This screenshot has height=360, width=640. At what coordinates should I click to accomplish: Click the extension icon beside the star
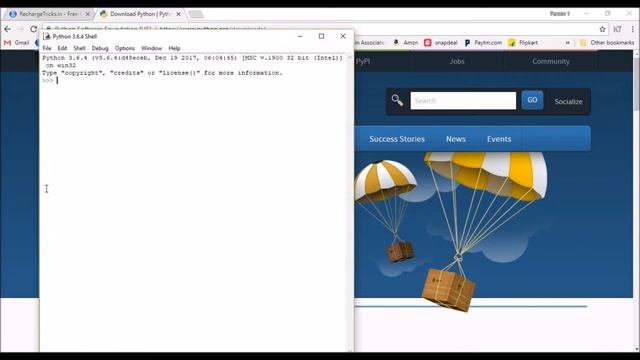(x=617, y=29)
